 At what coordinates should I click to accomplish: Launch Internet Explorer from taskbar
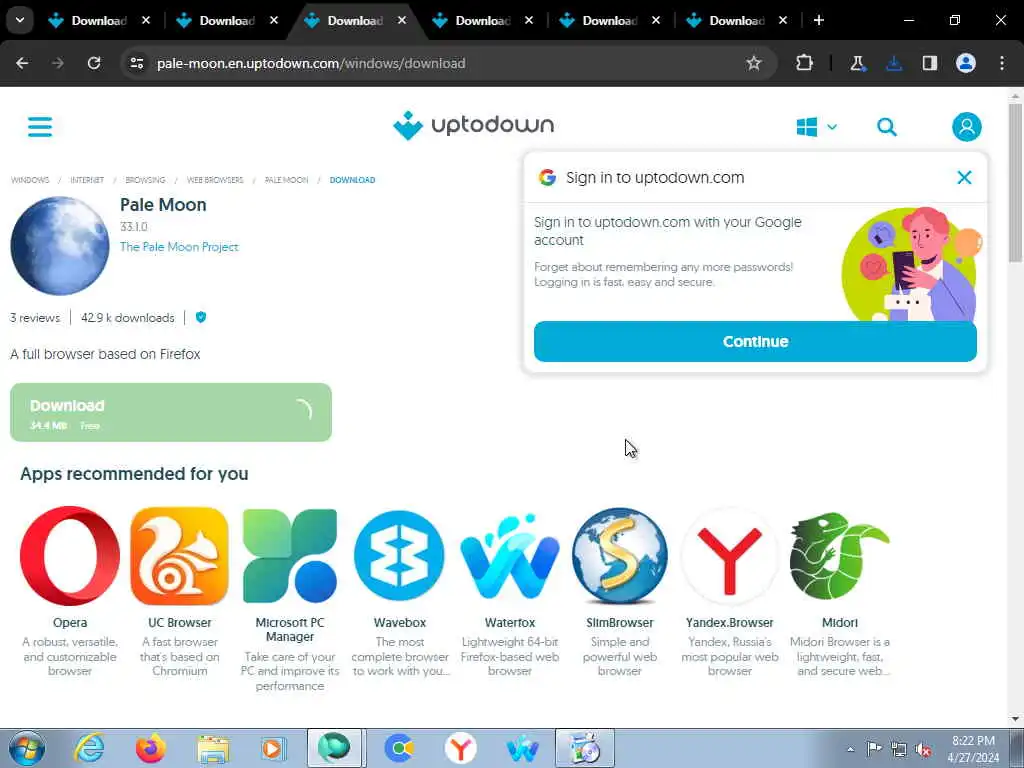pos(88,748)
